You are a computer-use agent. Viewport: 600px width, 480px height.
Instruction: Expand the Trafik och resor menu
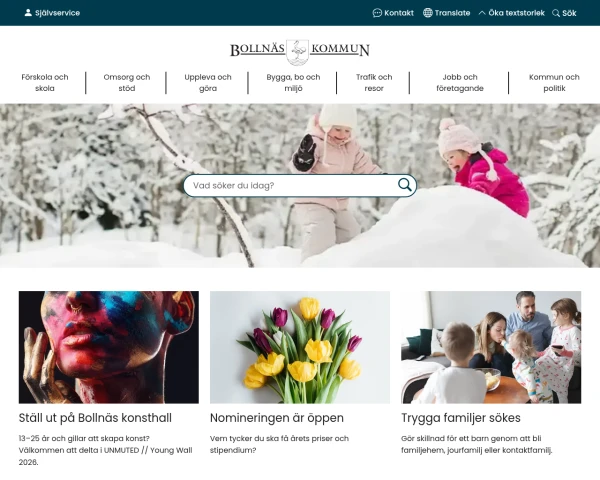tap(374, 83)
